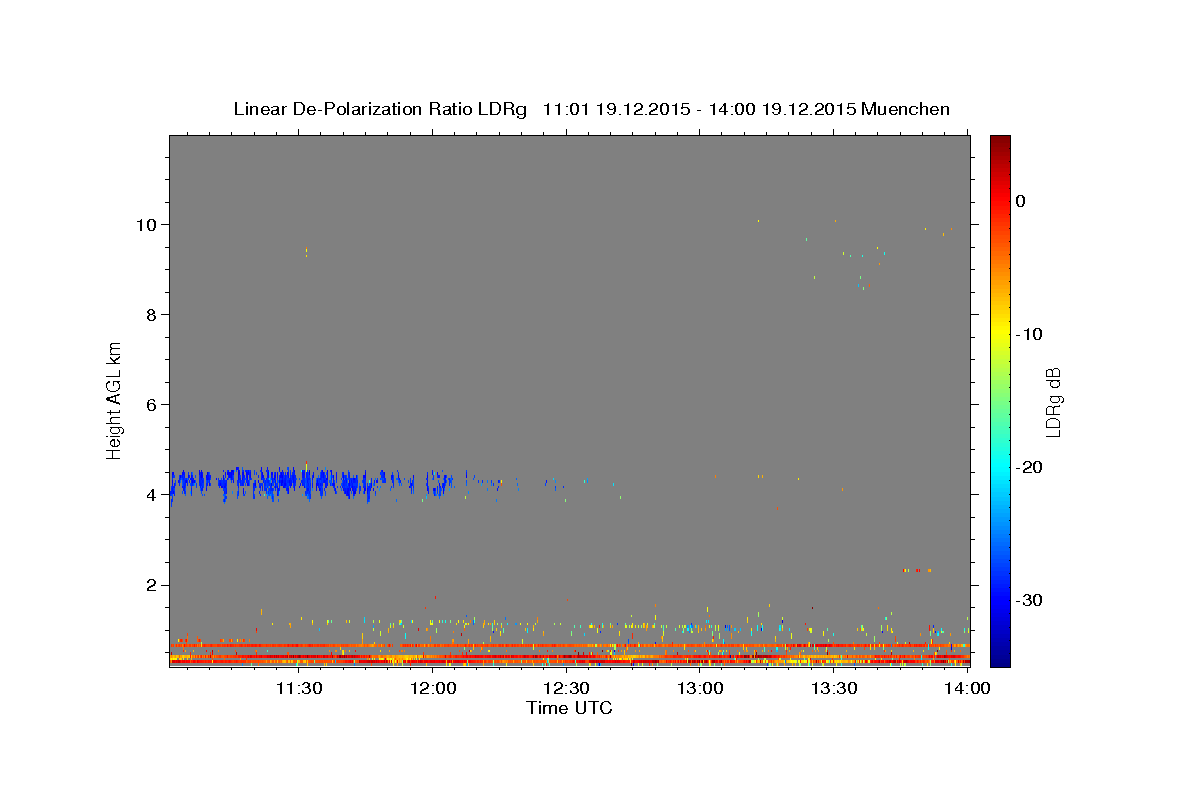Screen dimensions: 1200x800
Task: Click the 12:00 time axis label
Action: 433,688
